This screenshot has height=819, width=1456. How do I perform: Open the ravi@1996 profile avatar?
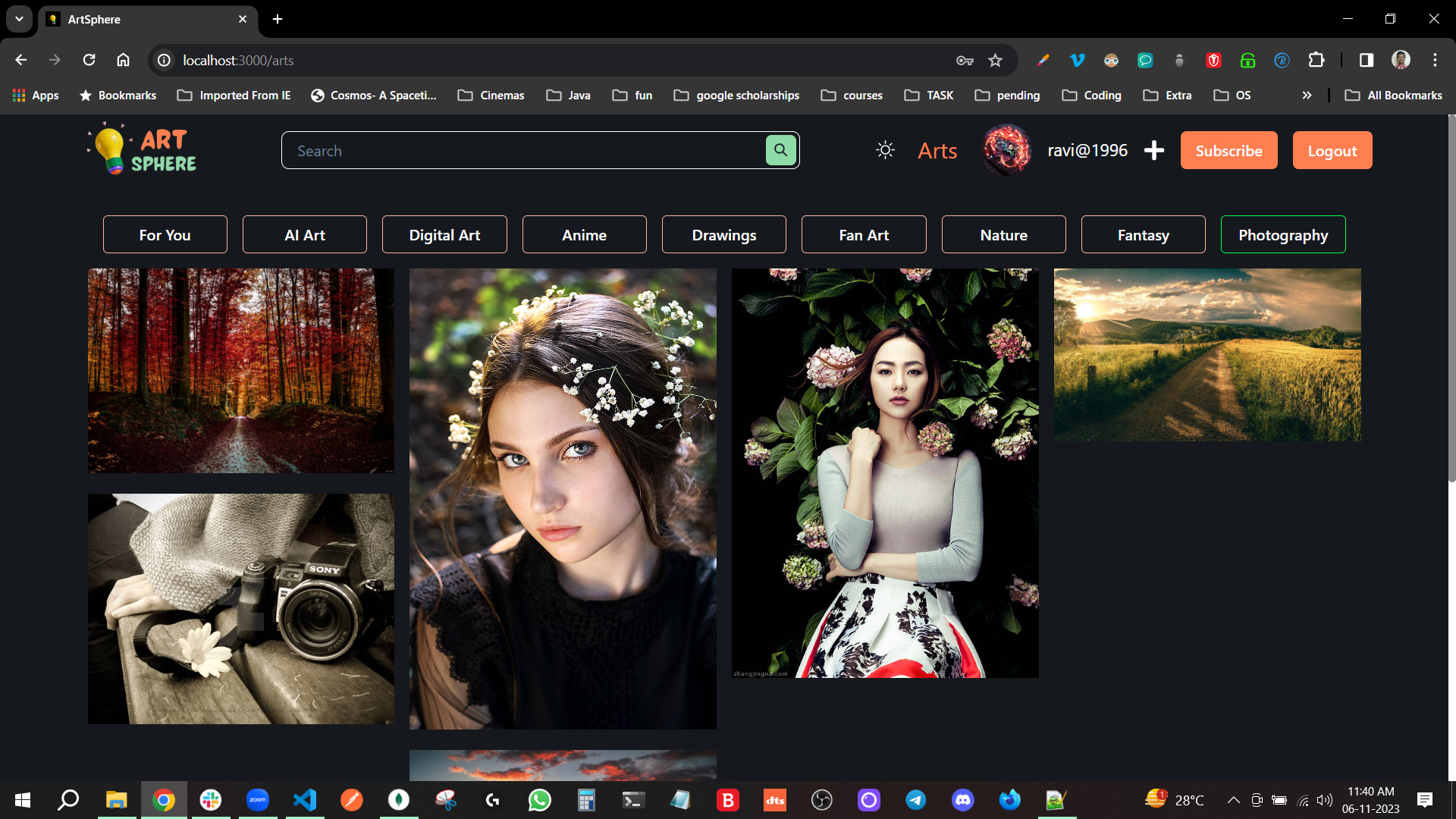click(x=1006, y=150)
